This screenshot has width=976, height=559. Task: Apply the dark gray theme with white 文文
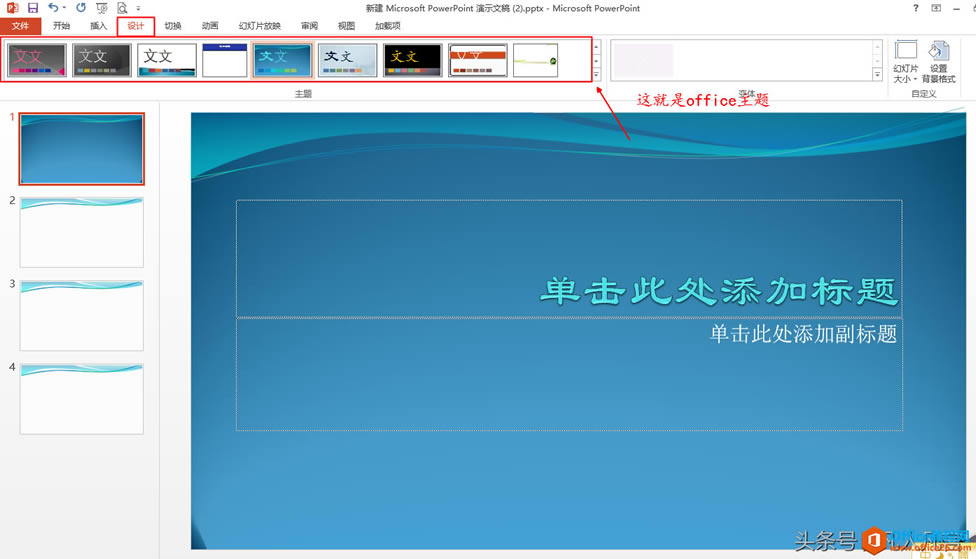point(101,60)
